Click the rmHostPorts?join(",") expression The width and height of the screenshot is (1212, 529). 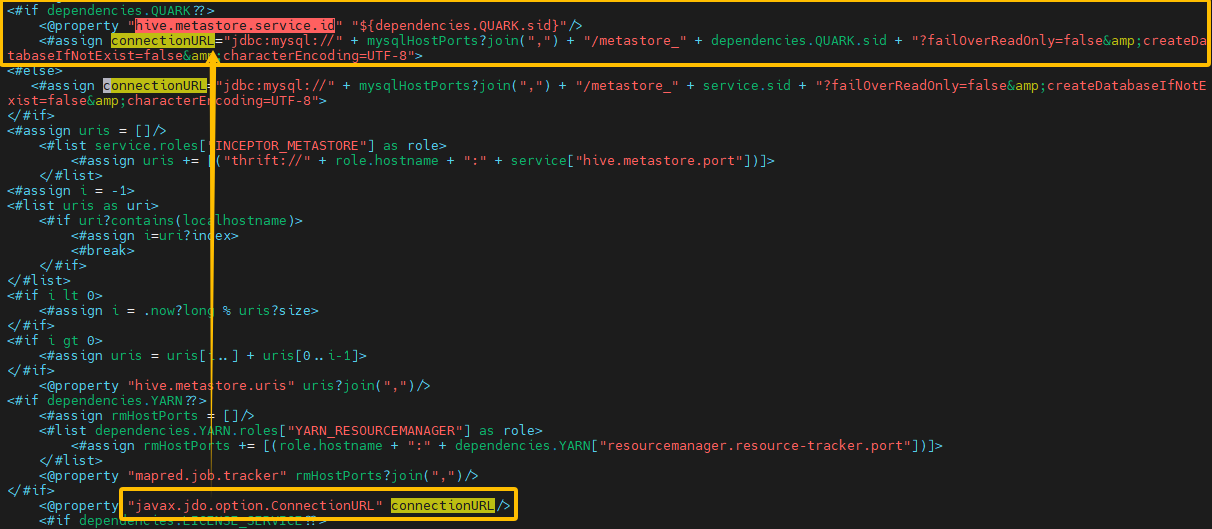click(378, 476)
